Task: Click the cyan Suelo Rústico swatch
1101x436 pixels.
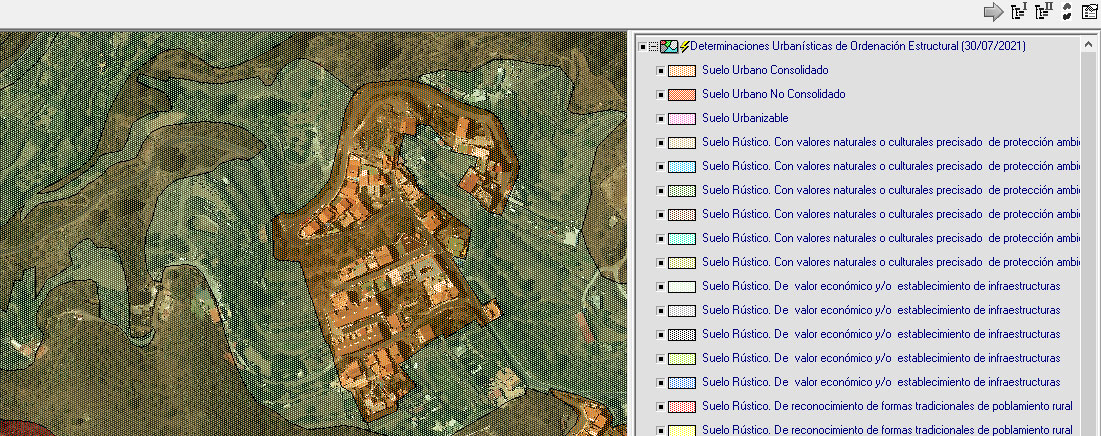Action: tap(682, 239)
